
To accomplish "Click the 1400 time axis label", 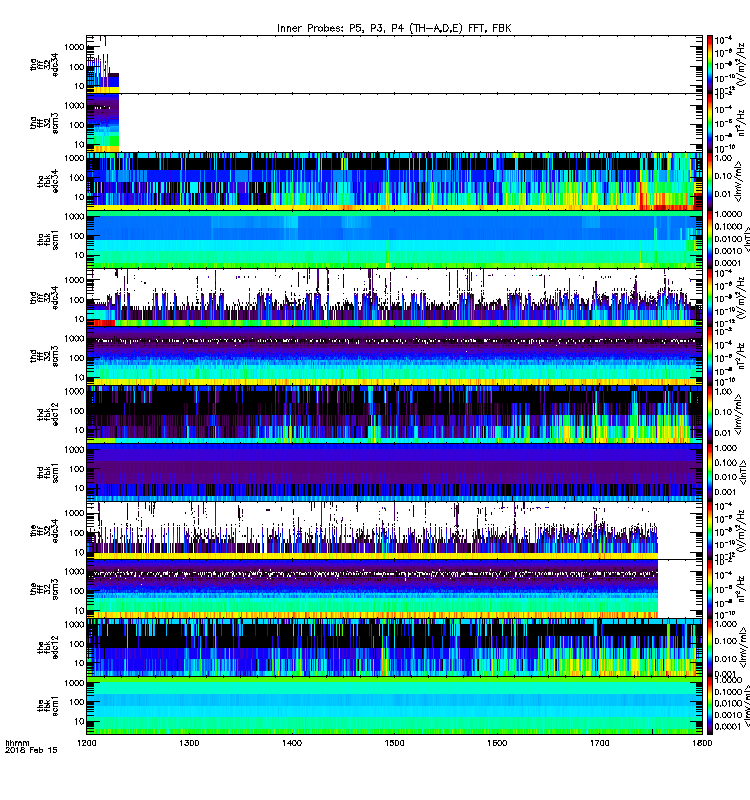I will click(292, 743).
